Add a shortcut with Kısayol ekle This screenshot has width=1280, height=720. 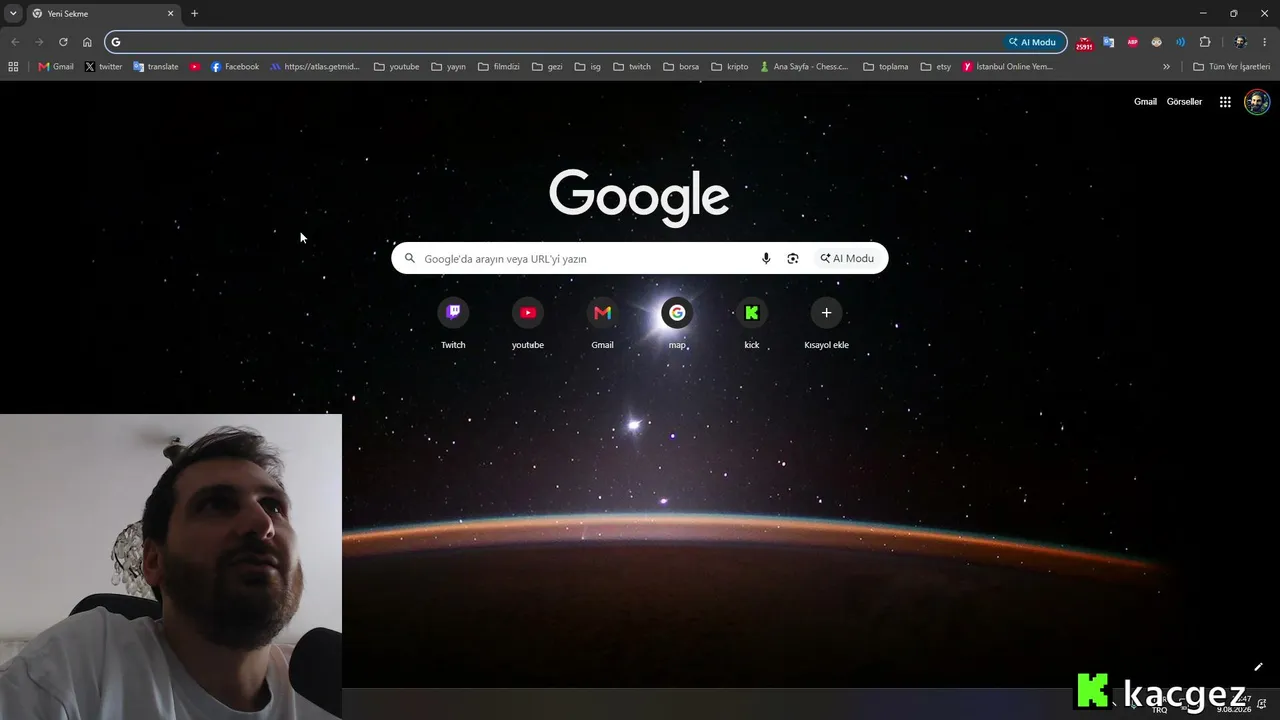(826, 323)
